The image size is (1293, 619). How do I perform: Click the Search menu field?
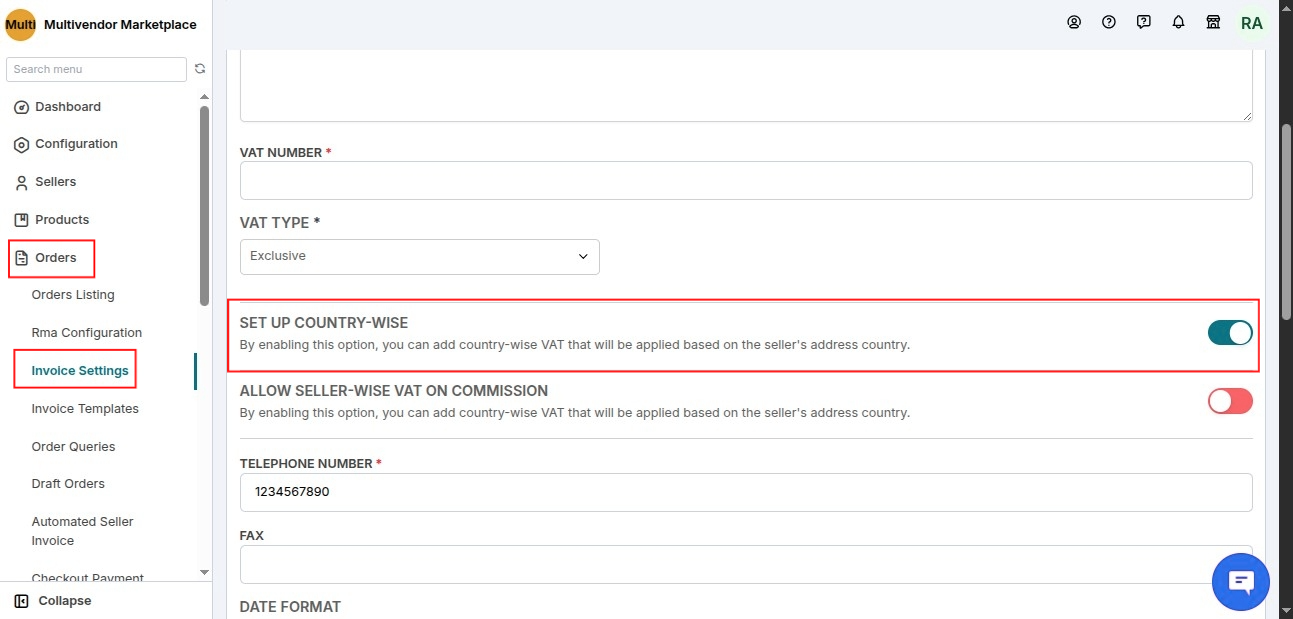pyautogui.click(x=96, y=69)
